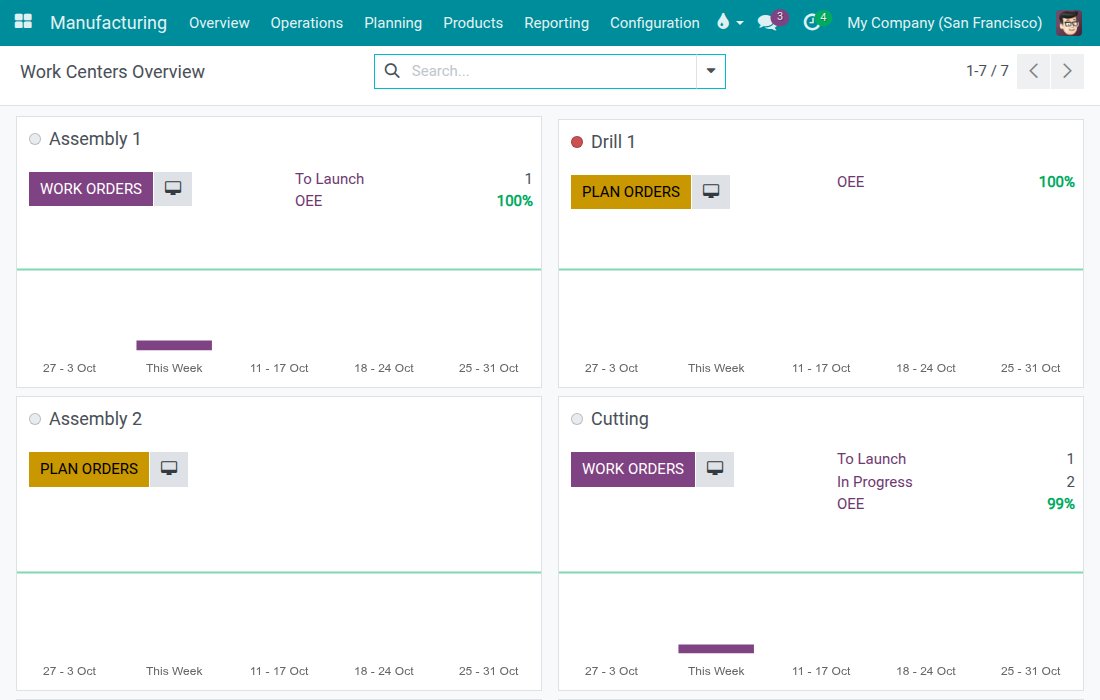Click 100% OEE value in Assembly 1

pyautogui.click(x=515, y=201)
